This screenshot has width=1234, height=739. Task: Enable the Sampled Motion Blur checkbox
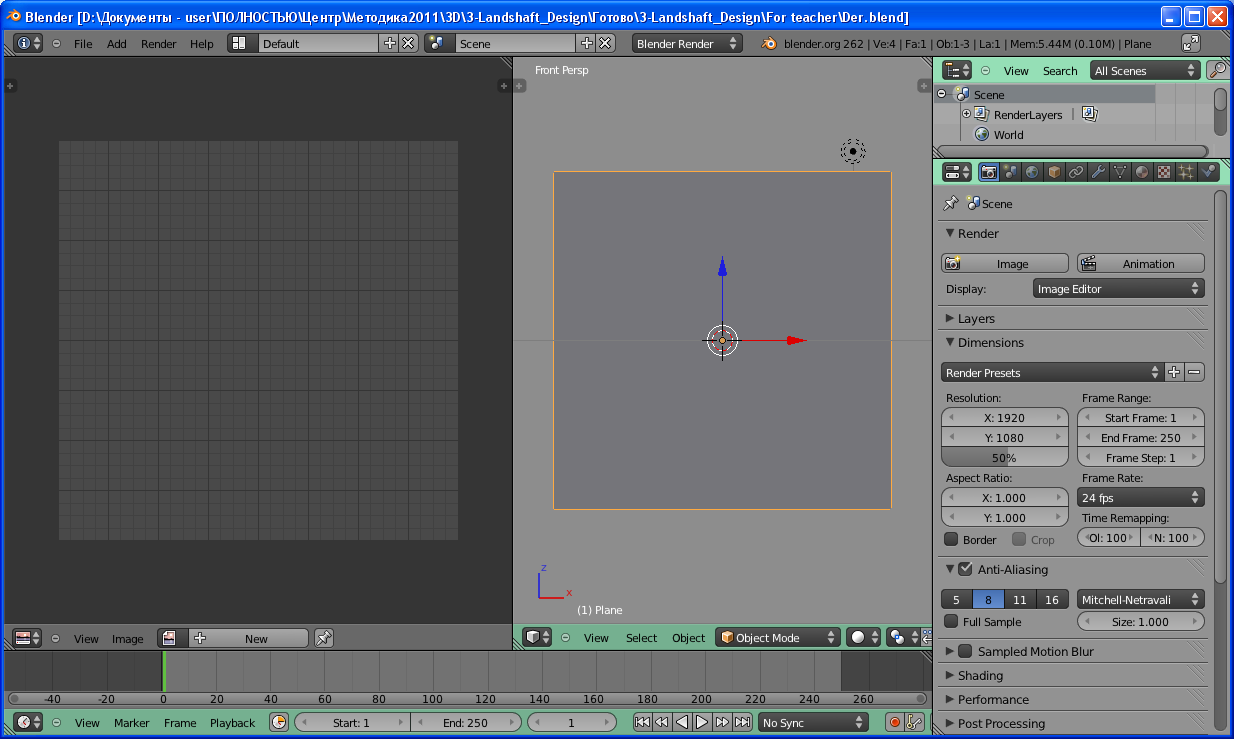tap(965, 651)
